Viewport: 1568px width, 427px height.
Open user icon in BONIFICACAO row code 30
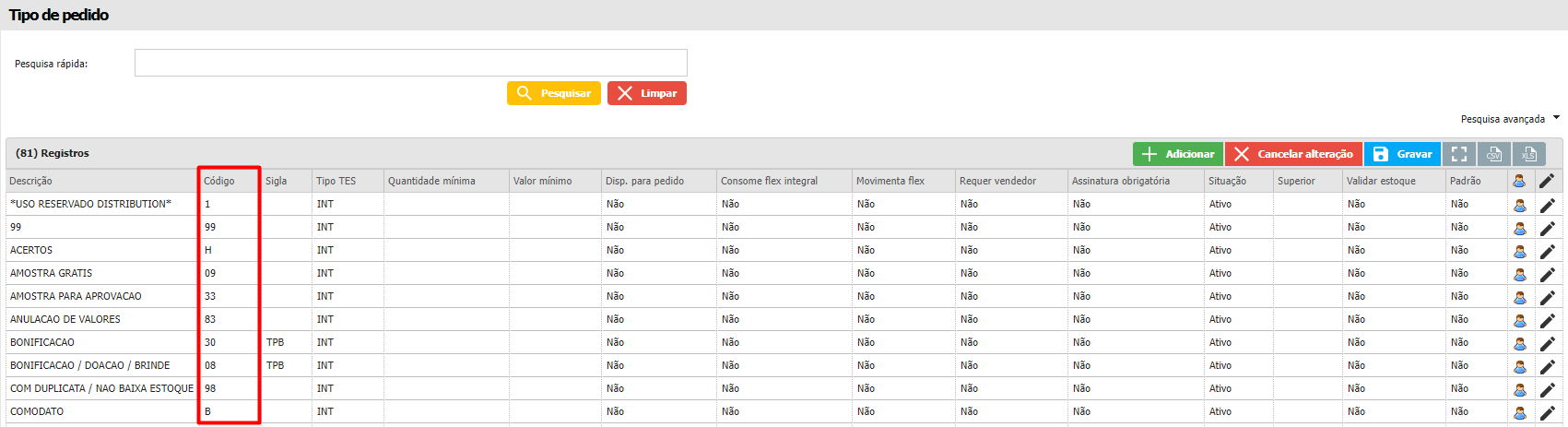1520,343
